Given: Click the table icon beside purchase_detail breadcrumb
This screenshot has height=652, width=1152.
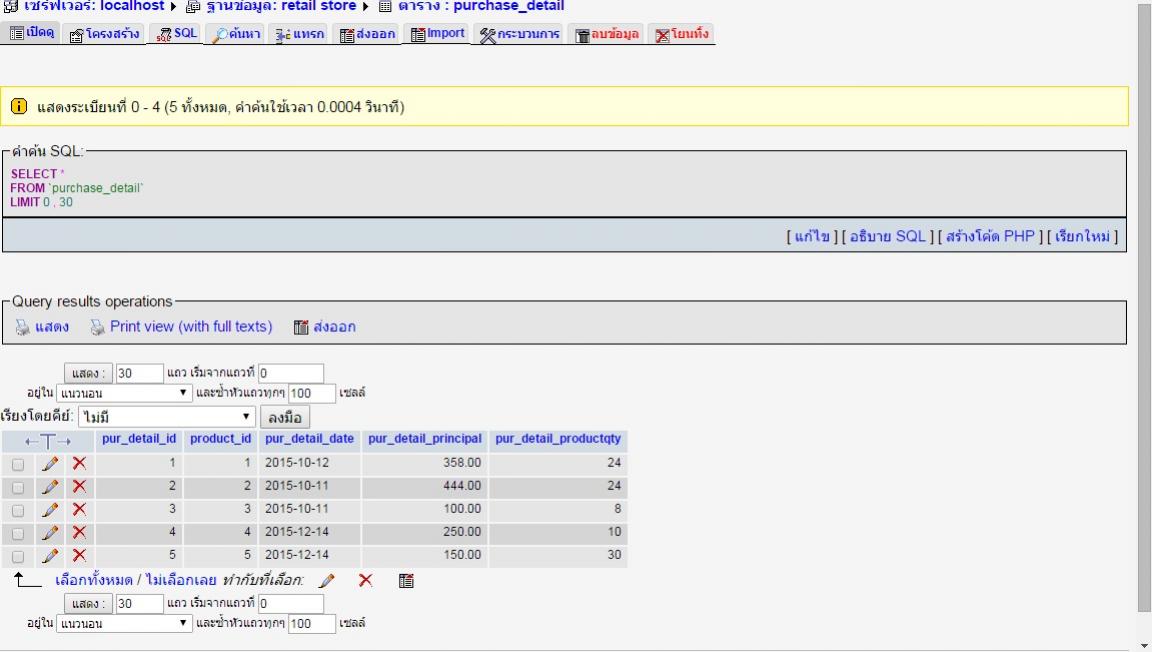Looking at the screenshot, I should 385,6.
